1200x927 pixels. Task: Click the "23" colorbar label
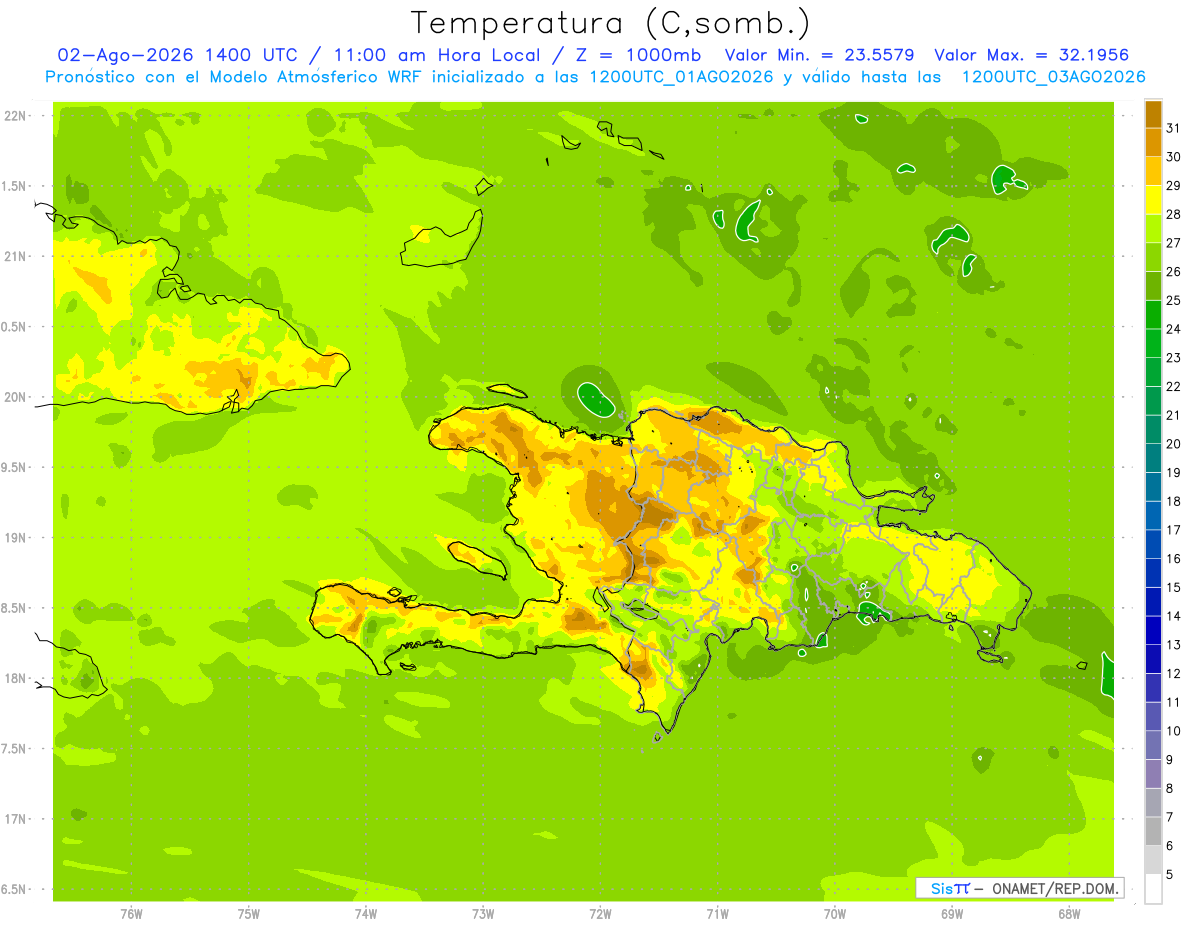pos(1174,357)
